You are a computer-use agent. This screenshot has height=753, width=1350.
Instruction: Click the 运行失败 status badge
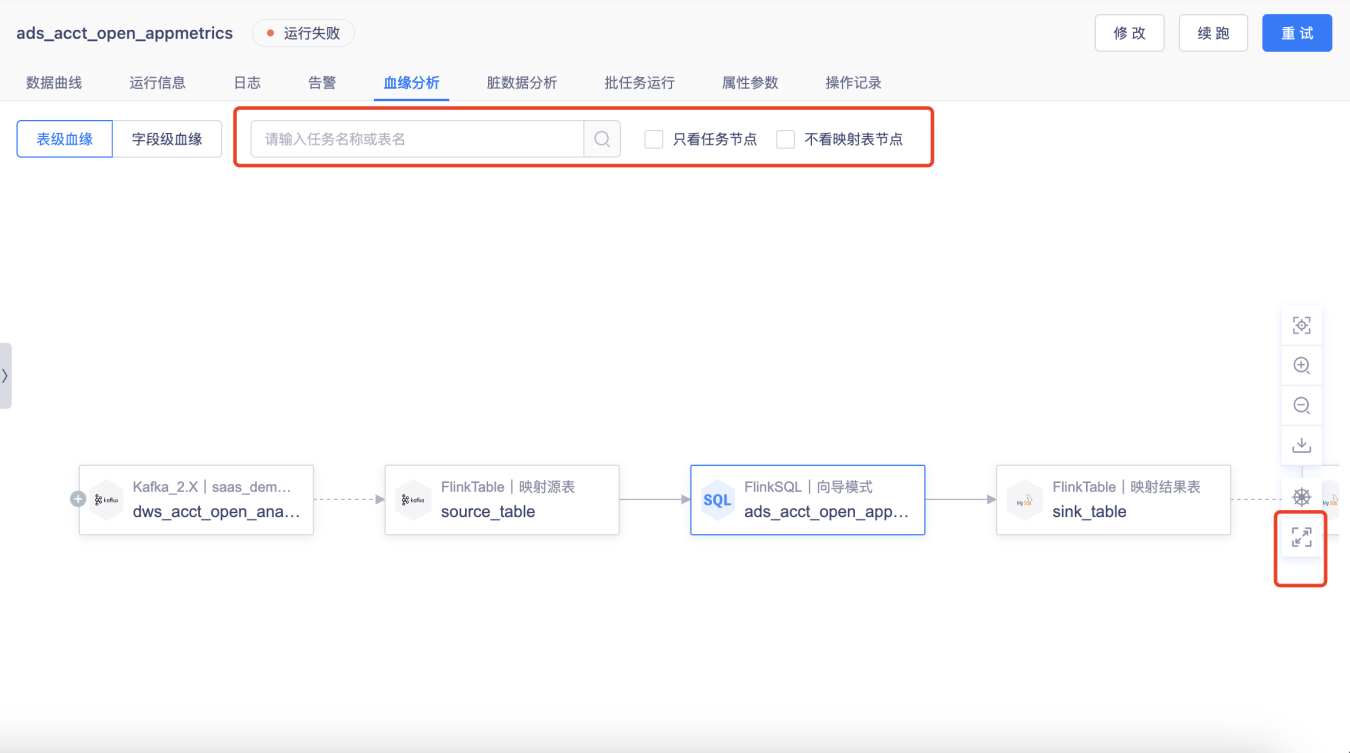[303, 33]
